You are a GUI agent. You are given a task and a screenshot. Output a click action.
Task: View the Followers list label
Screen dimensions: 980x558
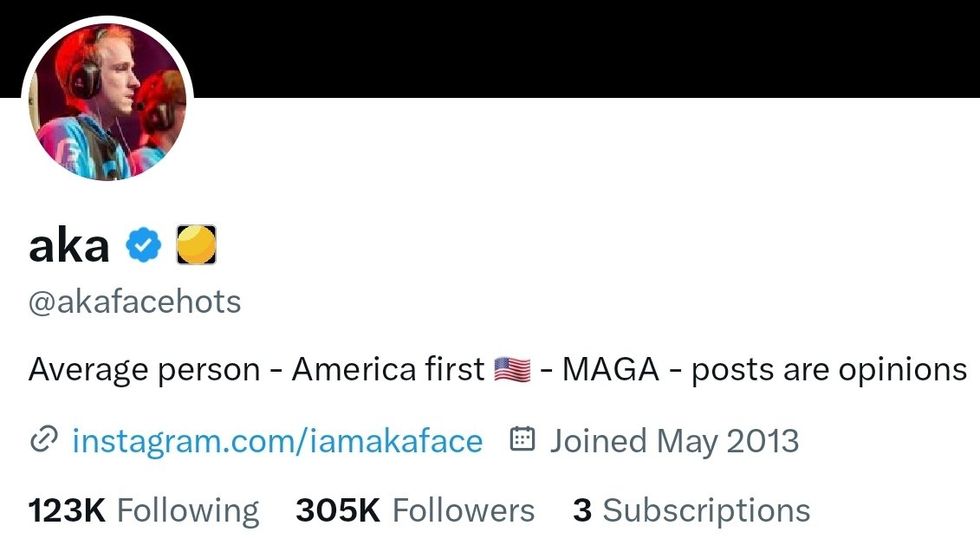click(463, 511)
